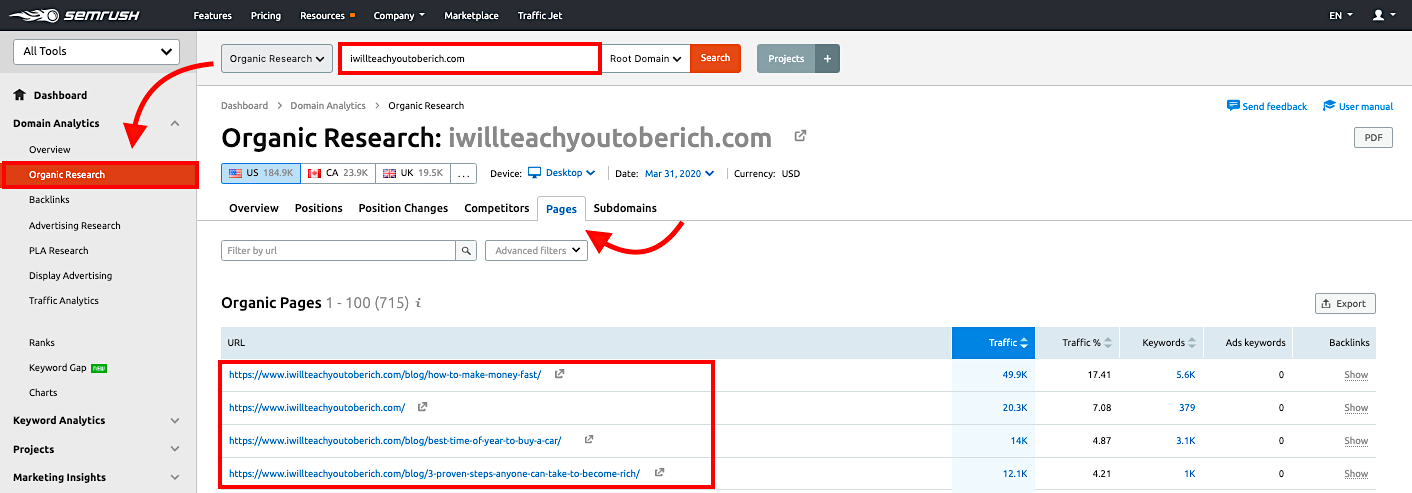The width and height of the screenshot is (1412, 493).
Task: Collapse the Domain Analytics section
Action: pos(175,123)
